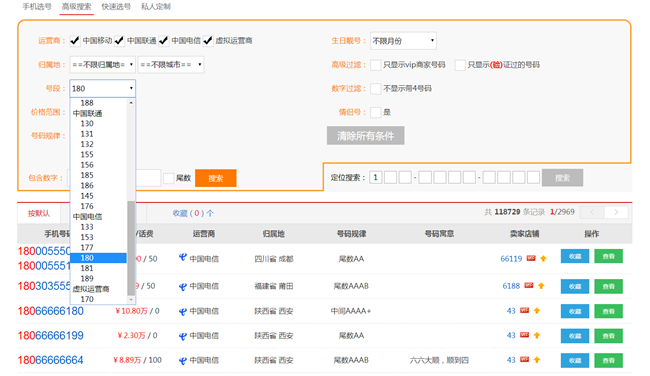The width and height of the screenshot is (650, 376).
Task: Pick highlighted 180 option in list
Action: (98, 258)
